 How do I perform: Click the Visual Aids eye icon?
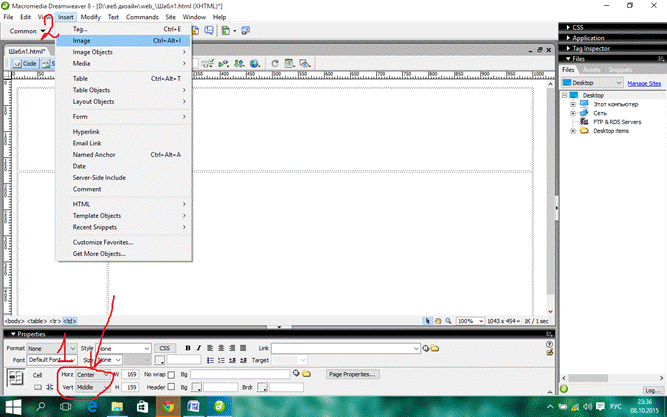tap(305, 63)
